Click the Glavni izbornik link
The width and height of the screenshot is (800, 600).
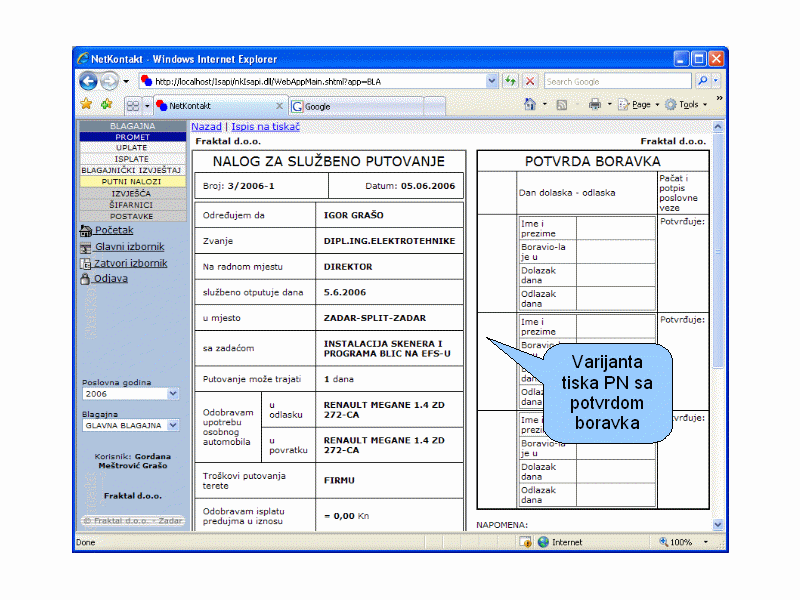point(129,246)
